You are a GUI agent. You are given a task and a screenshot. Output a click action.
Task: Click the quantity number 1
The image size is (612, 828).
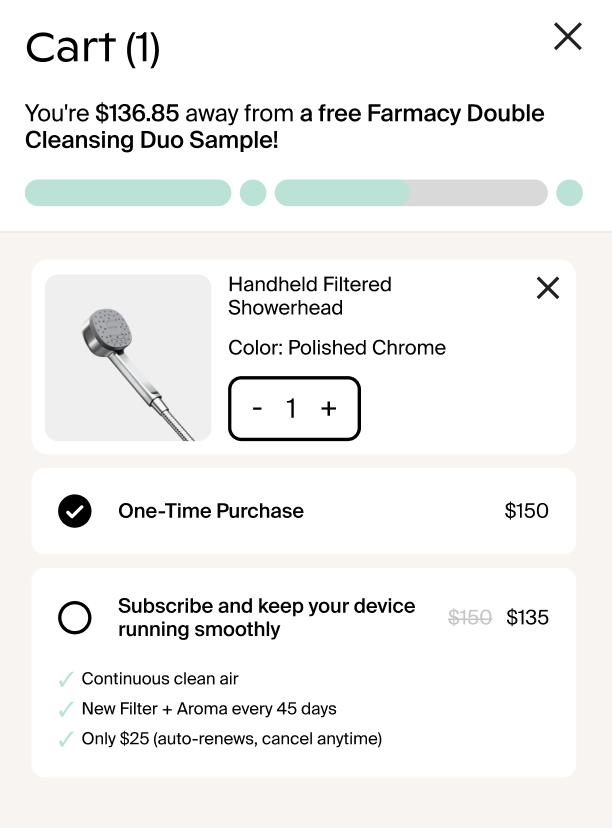click(x=293, y=408)
